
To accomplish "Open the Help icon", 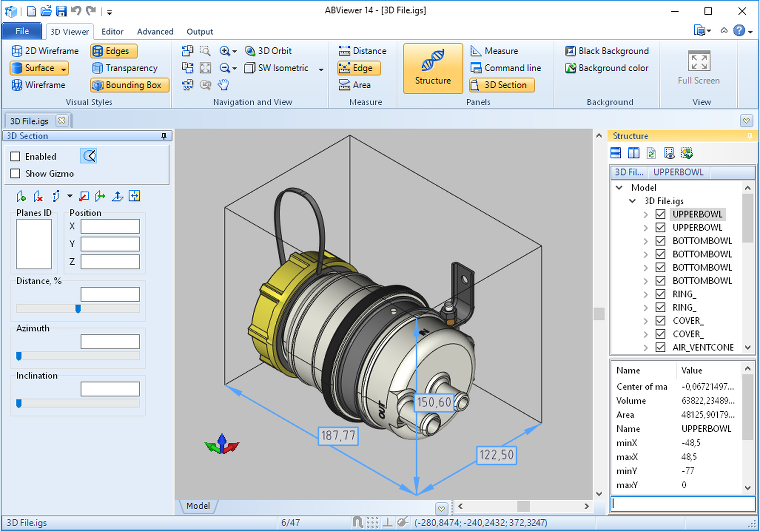I will pyautogui.click(x=739, y=31).
